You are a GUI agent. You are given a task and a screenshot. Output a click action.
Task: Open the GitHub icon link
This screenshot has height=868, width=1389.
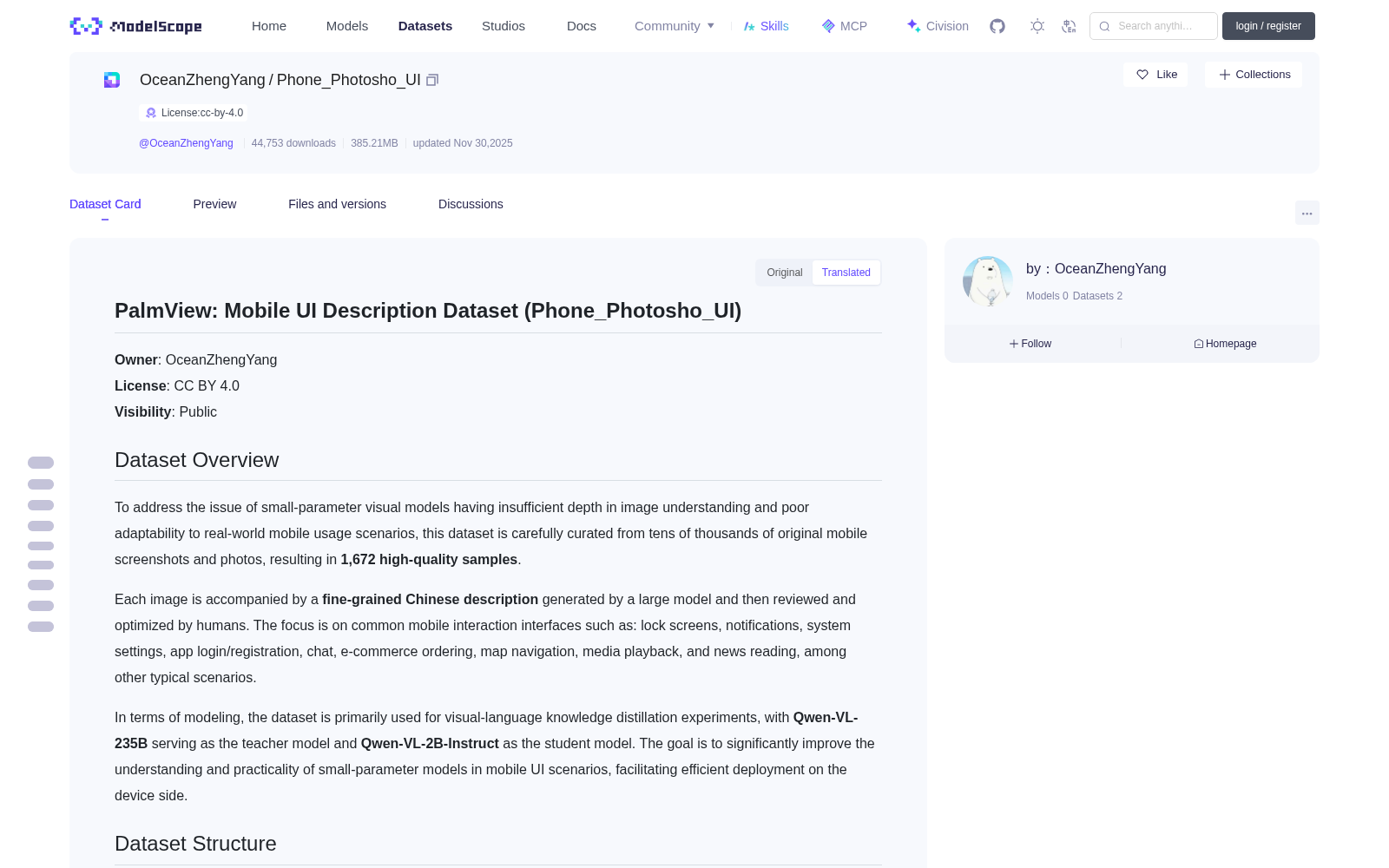997,26
